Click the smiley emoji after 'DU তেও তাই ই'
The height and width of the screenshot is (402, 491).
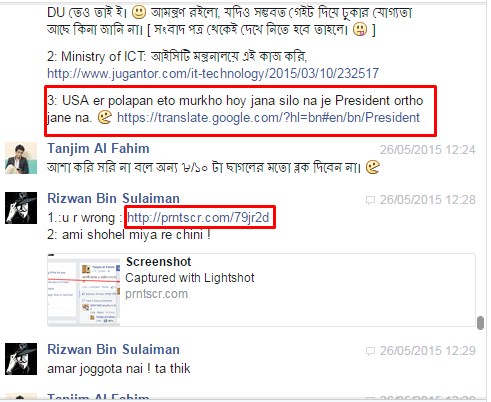pyautogui.click(x=139, y=13)
